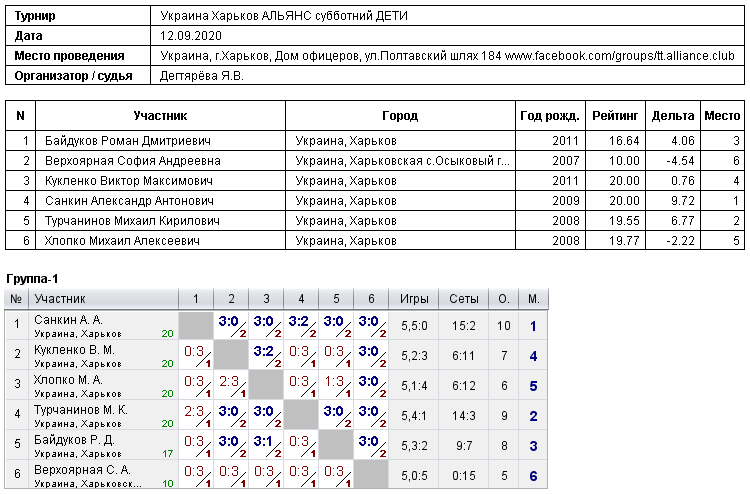The width and height of the screenshot is (750, 494).
Task: Click the Город column header
Action: pos(400,116)
